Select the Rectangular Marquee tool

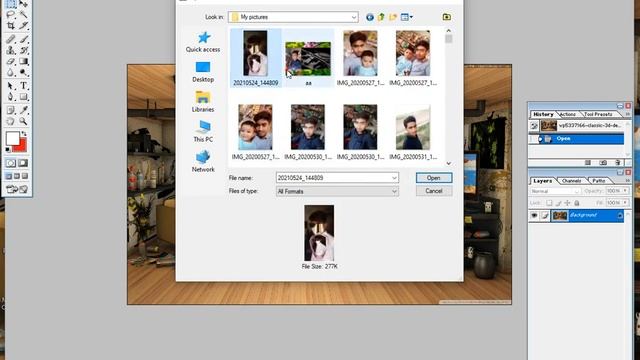click(11, 4)
